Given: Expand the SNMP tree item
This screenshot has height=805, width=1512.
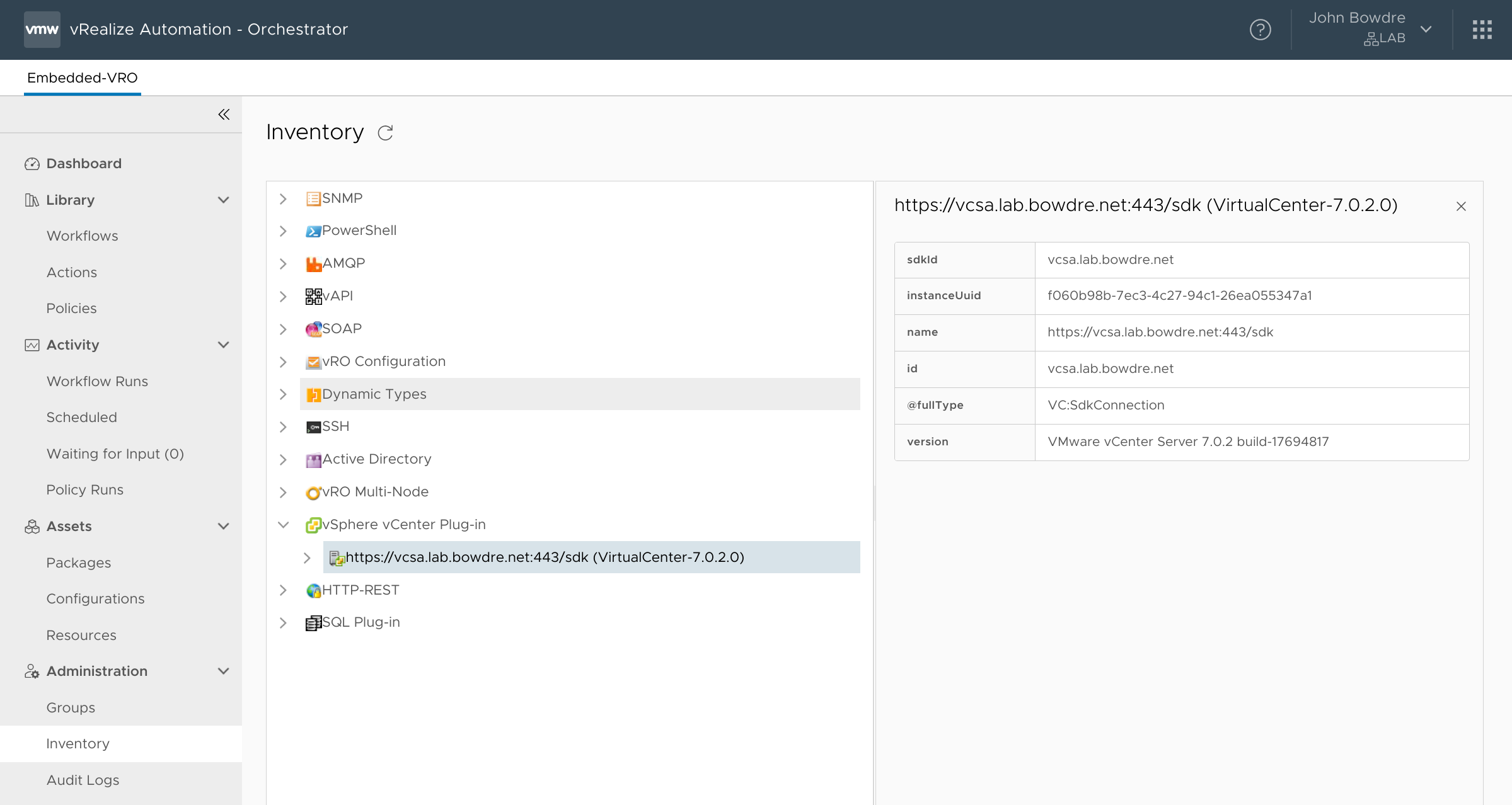Looking at the screenshot, I should pos(285,197).
